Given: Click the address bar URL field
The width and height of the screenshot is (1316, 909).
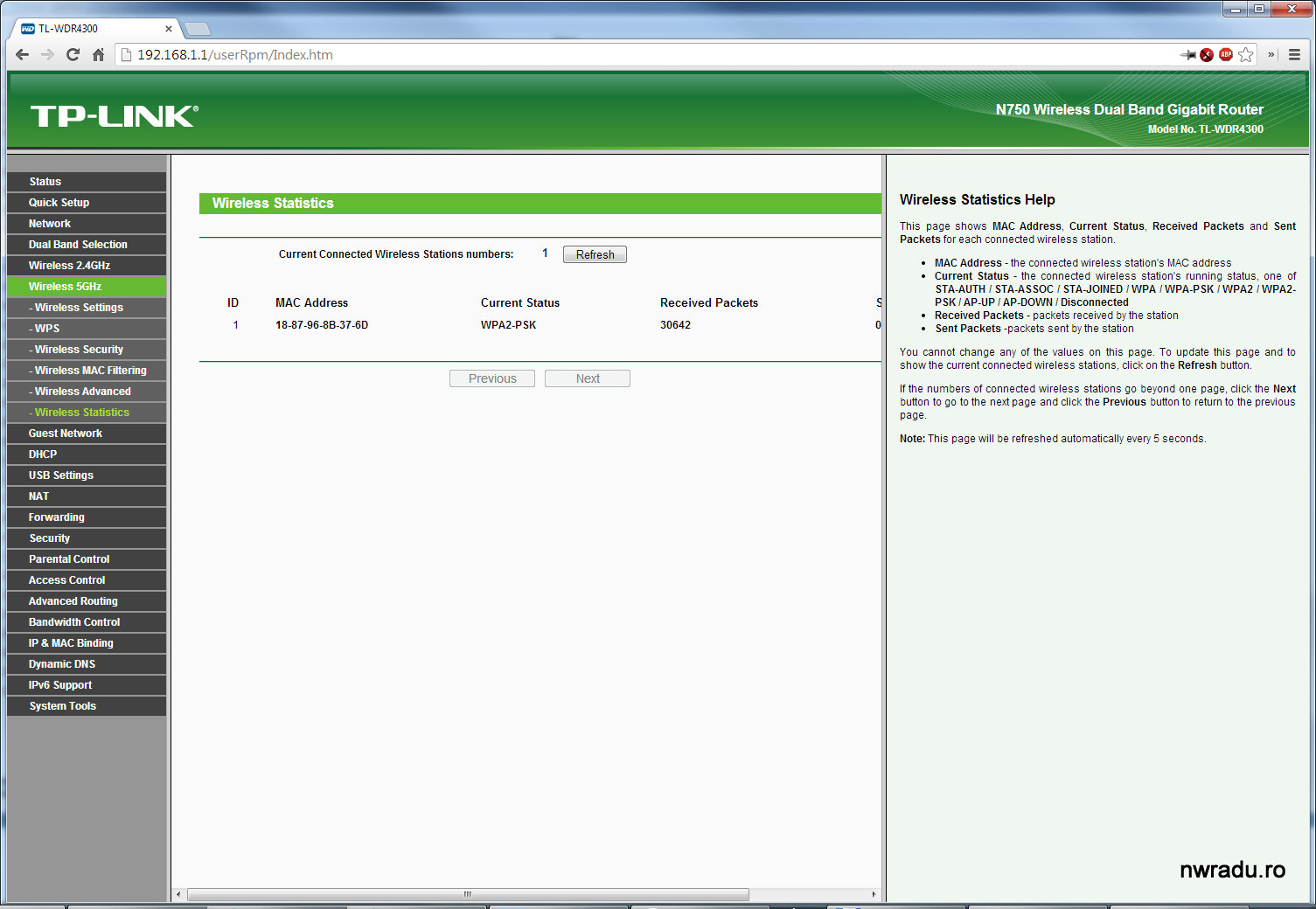Looking at the screenshot, I should 612,55.
